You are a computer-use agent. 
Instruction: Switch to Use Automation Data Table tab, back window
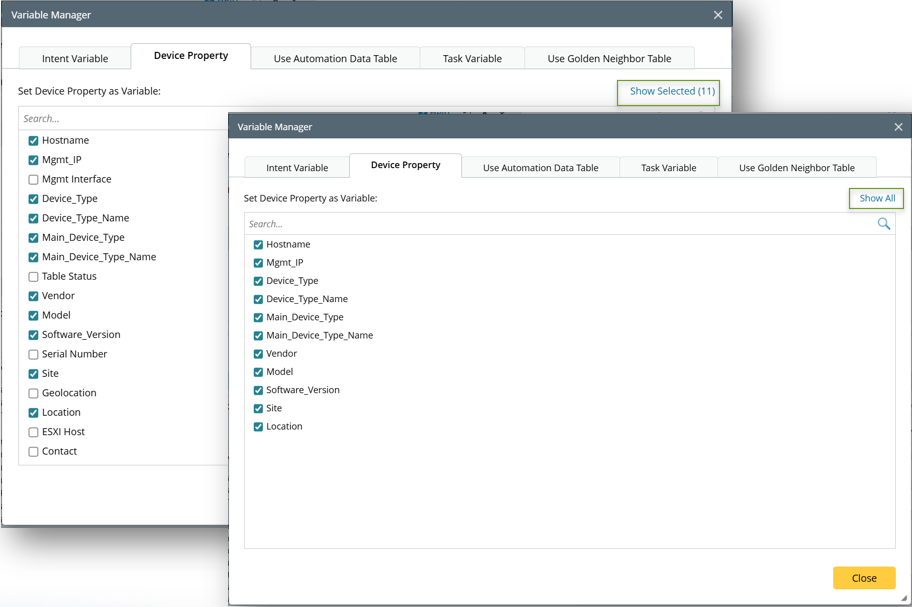335,58
